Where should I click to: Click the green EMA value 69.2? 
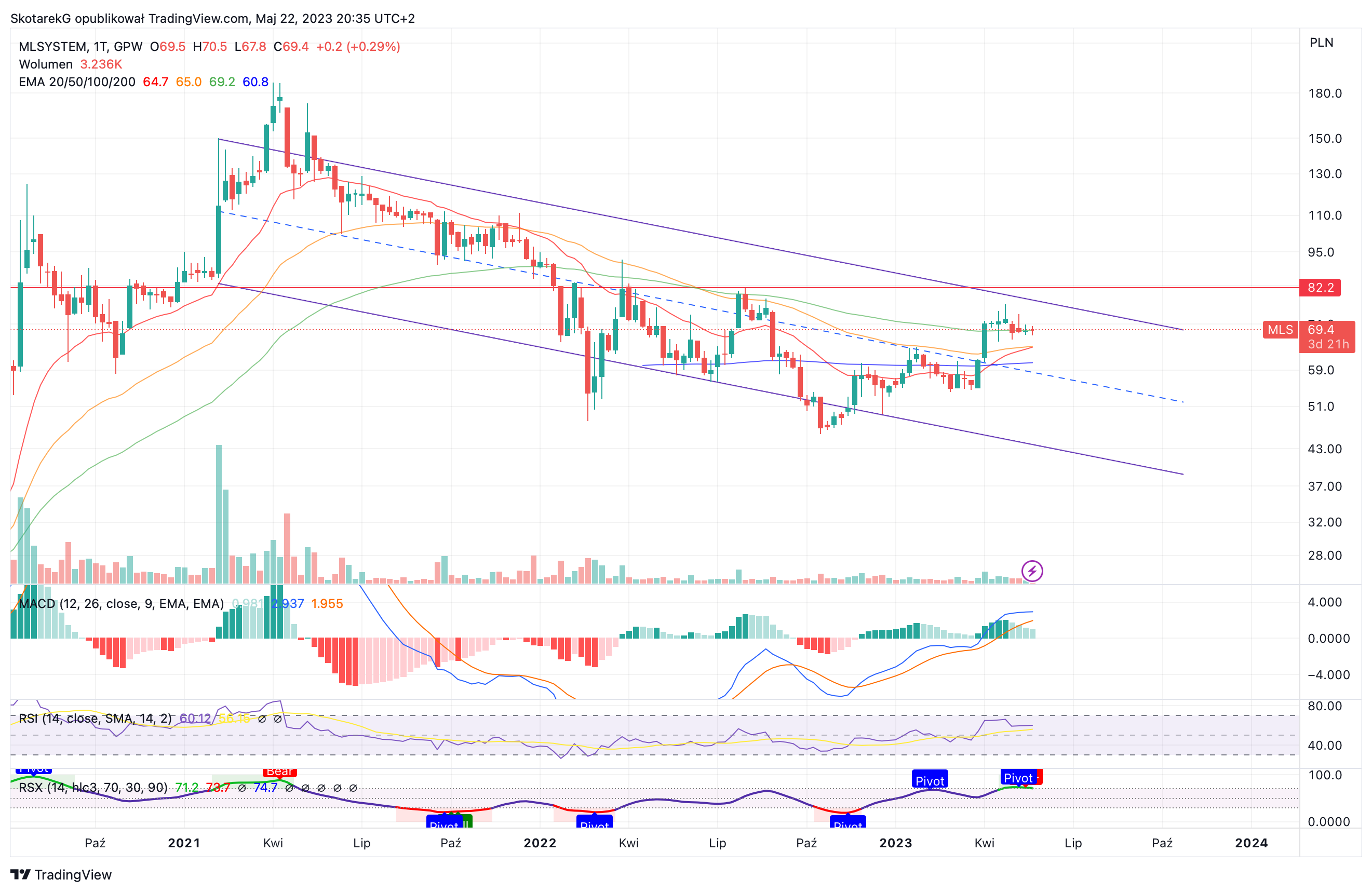(222, 82)
